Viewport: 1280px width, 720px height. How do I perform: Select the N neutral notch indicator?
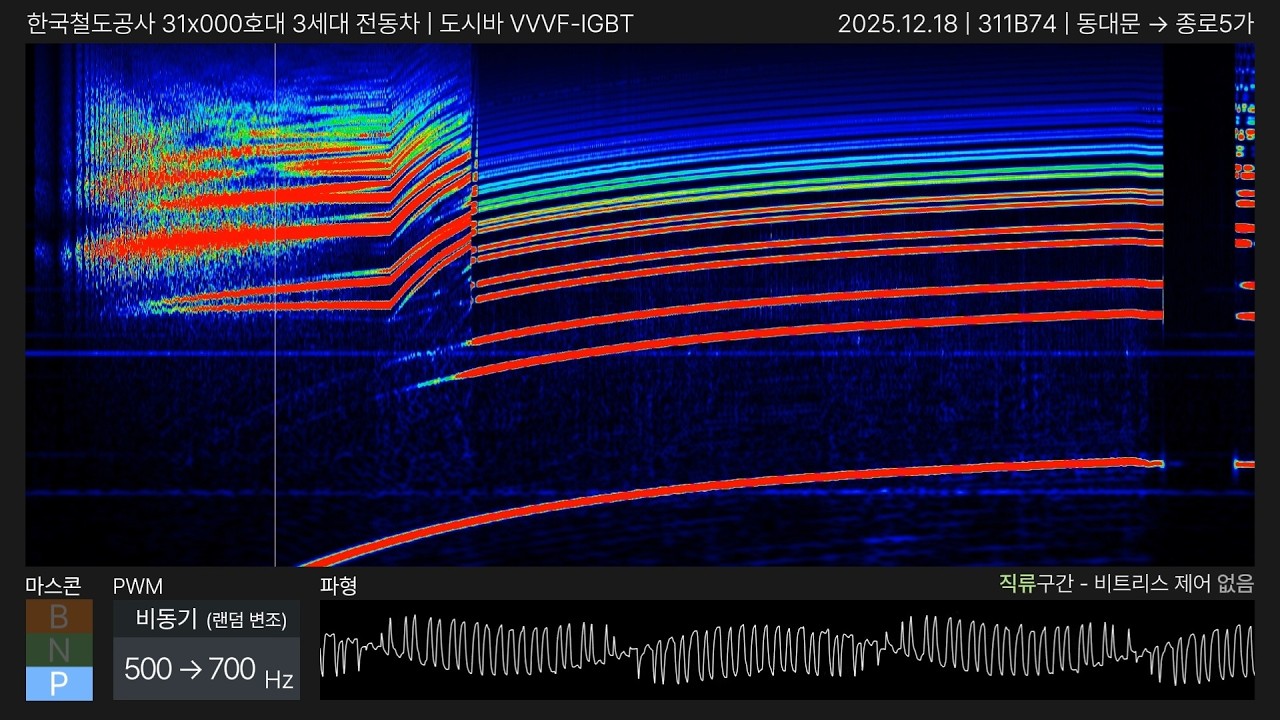pos(59,650)
